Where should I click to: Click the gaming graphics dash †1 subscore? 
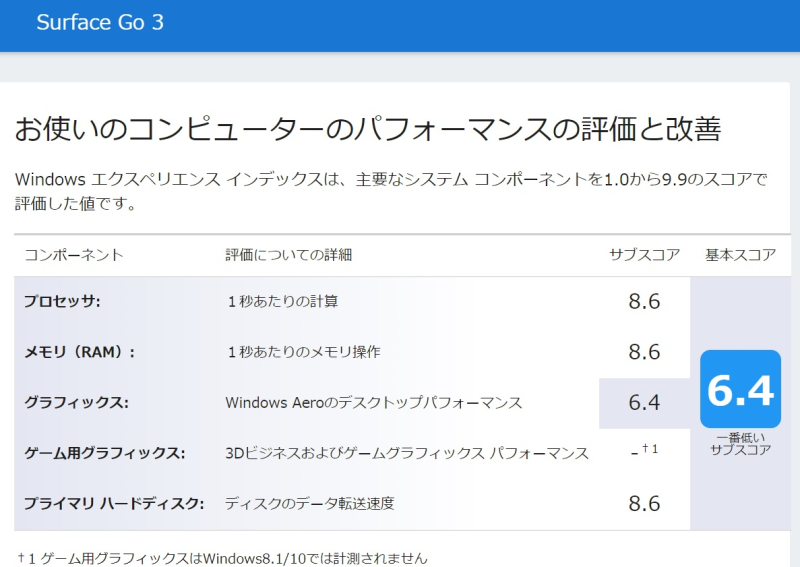(x=644, y=451)
